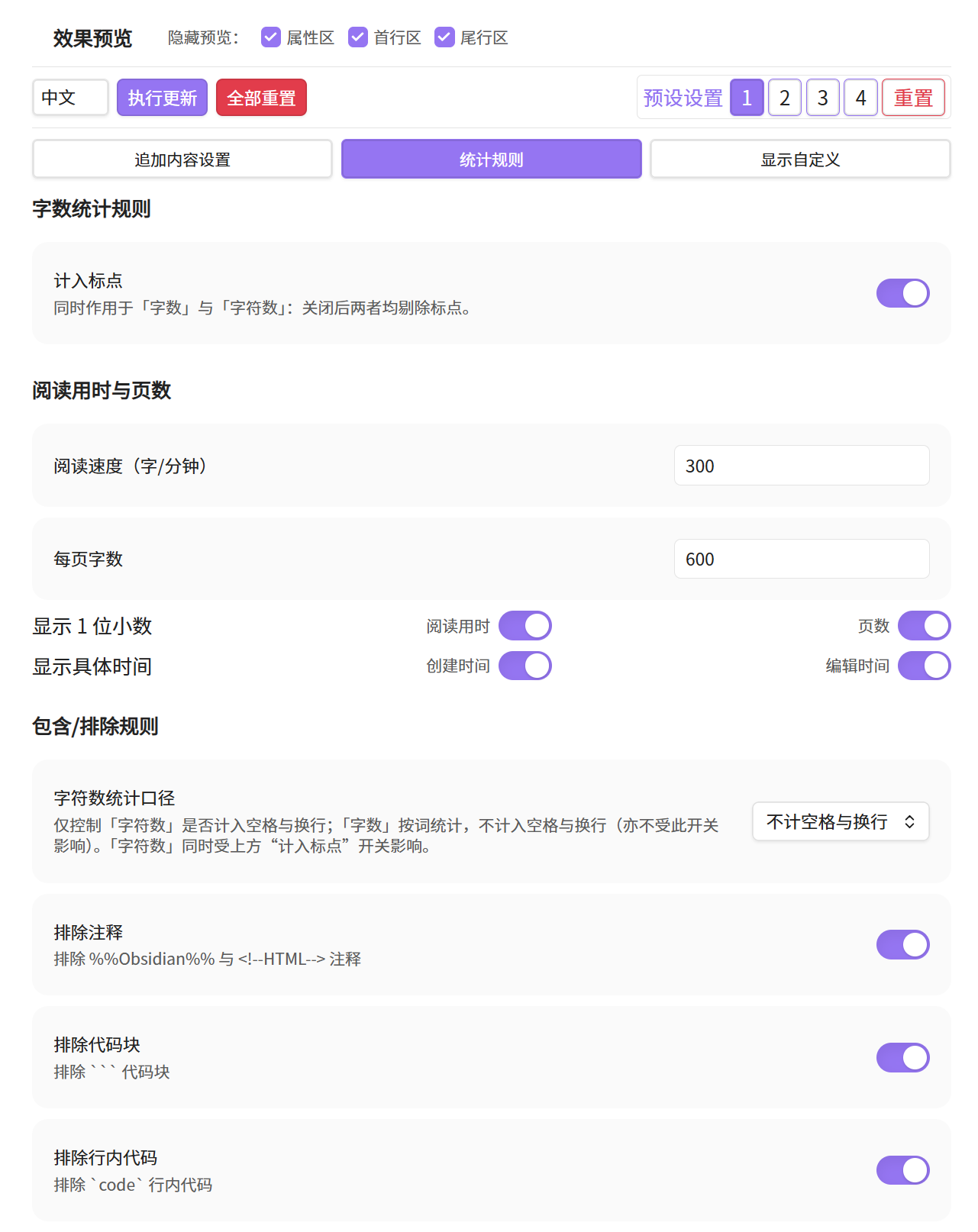The width and height of the screenshot is (978, 1232).
Task: Click the 阅读用时与页数 section heading
Action: point(102,390)
